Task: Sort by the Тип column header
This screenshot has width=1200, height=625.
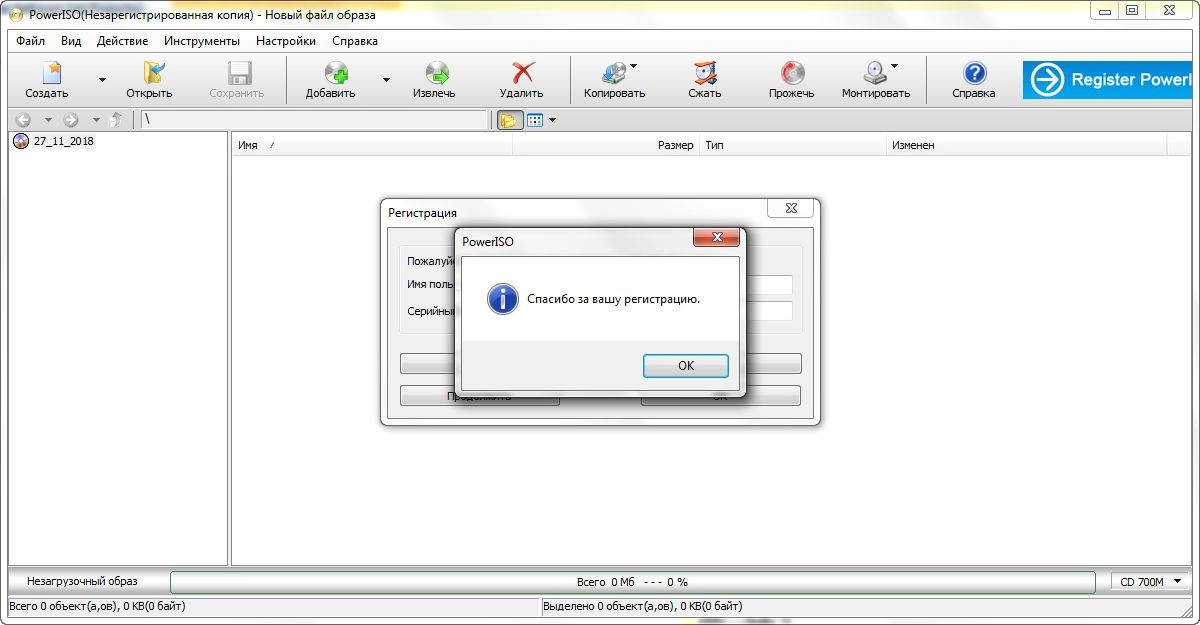Action: 793,145
